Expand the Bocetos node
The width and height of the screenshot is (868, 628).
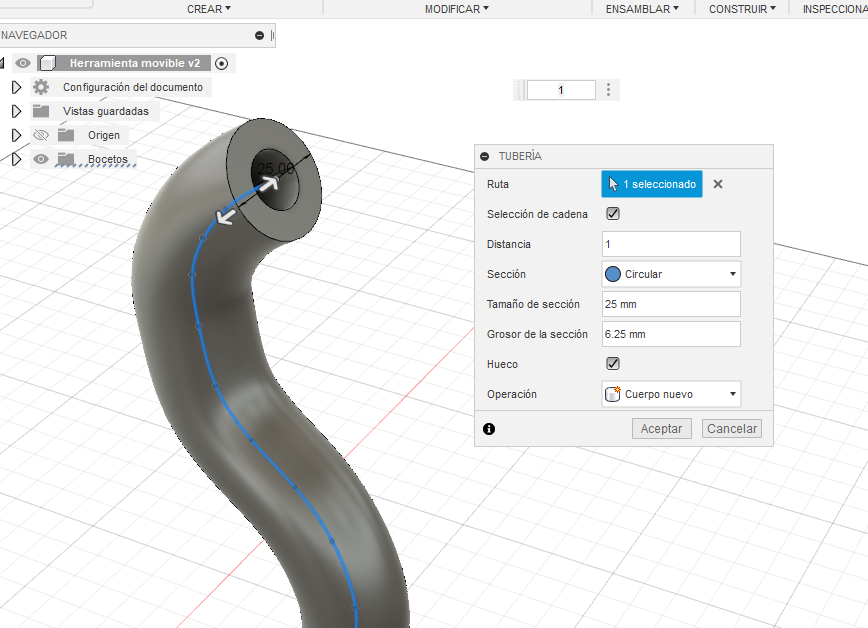[x=17, y=159]
